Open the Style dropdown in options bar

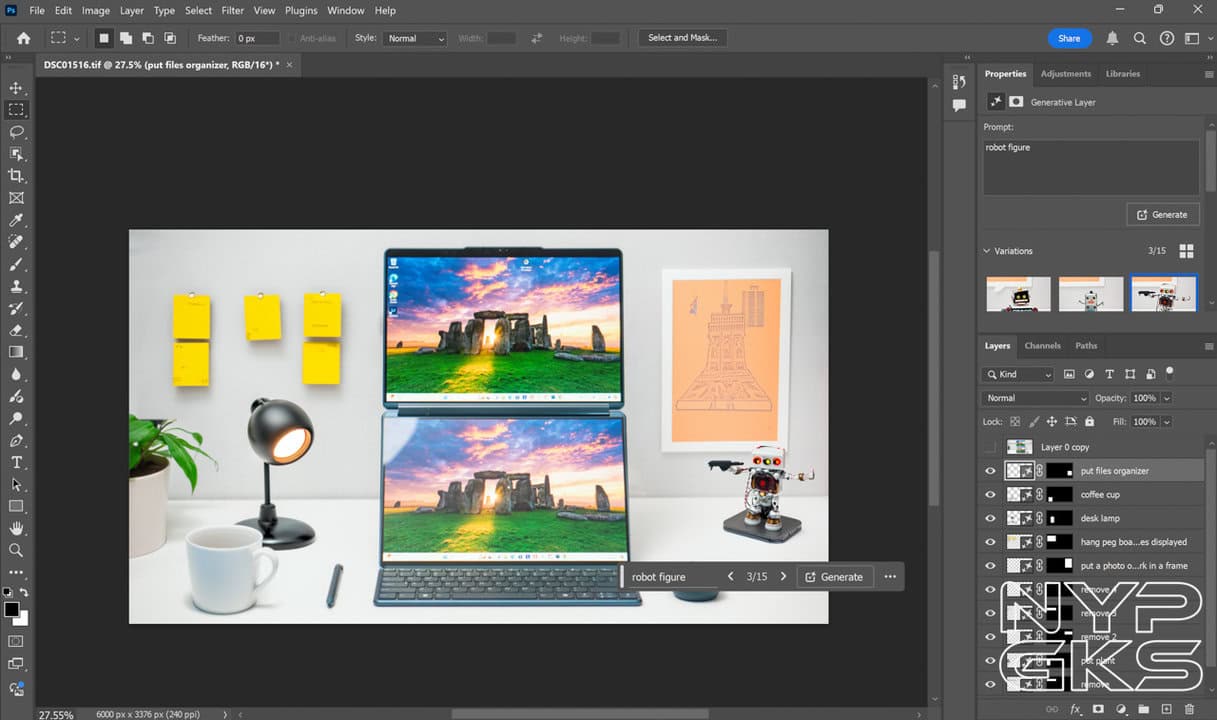tap(414, 38)
